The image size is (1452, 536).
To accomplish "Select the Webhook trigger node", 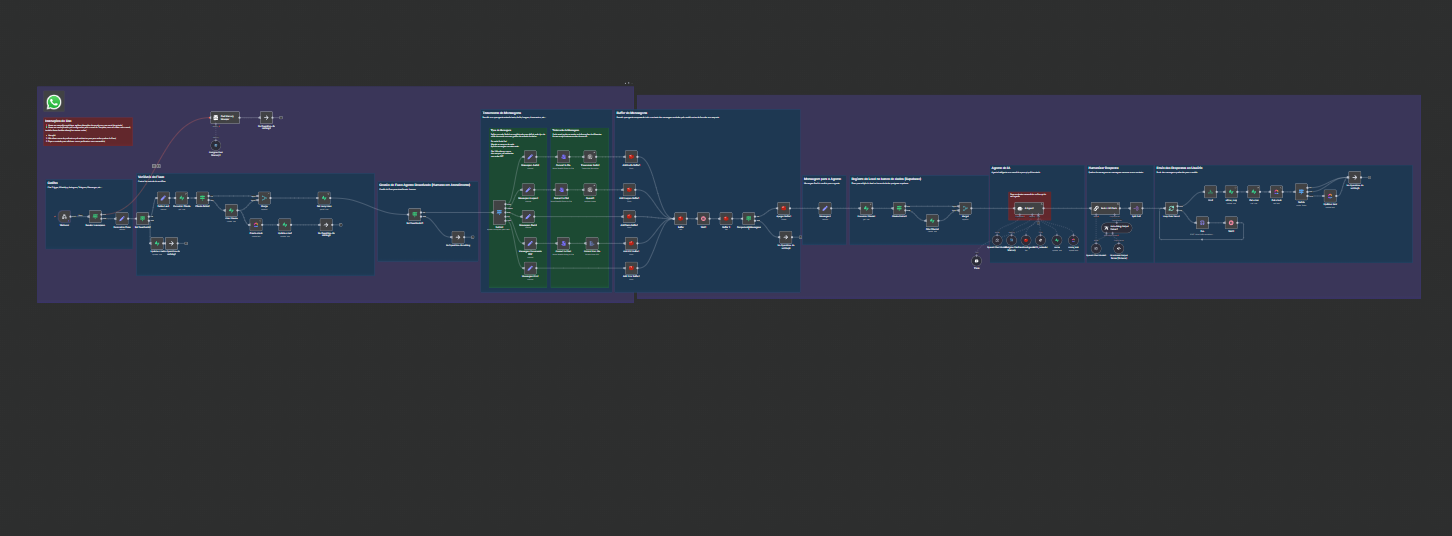I will (x=64, y=216).
